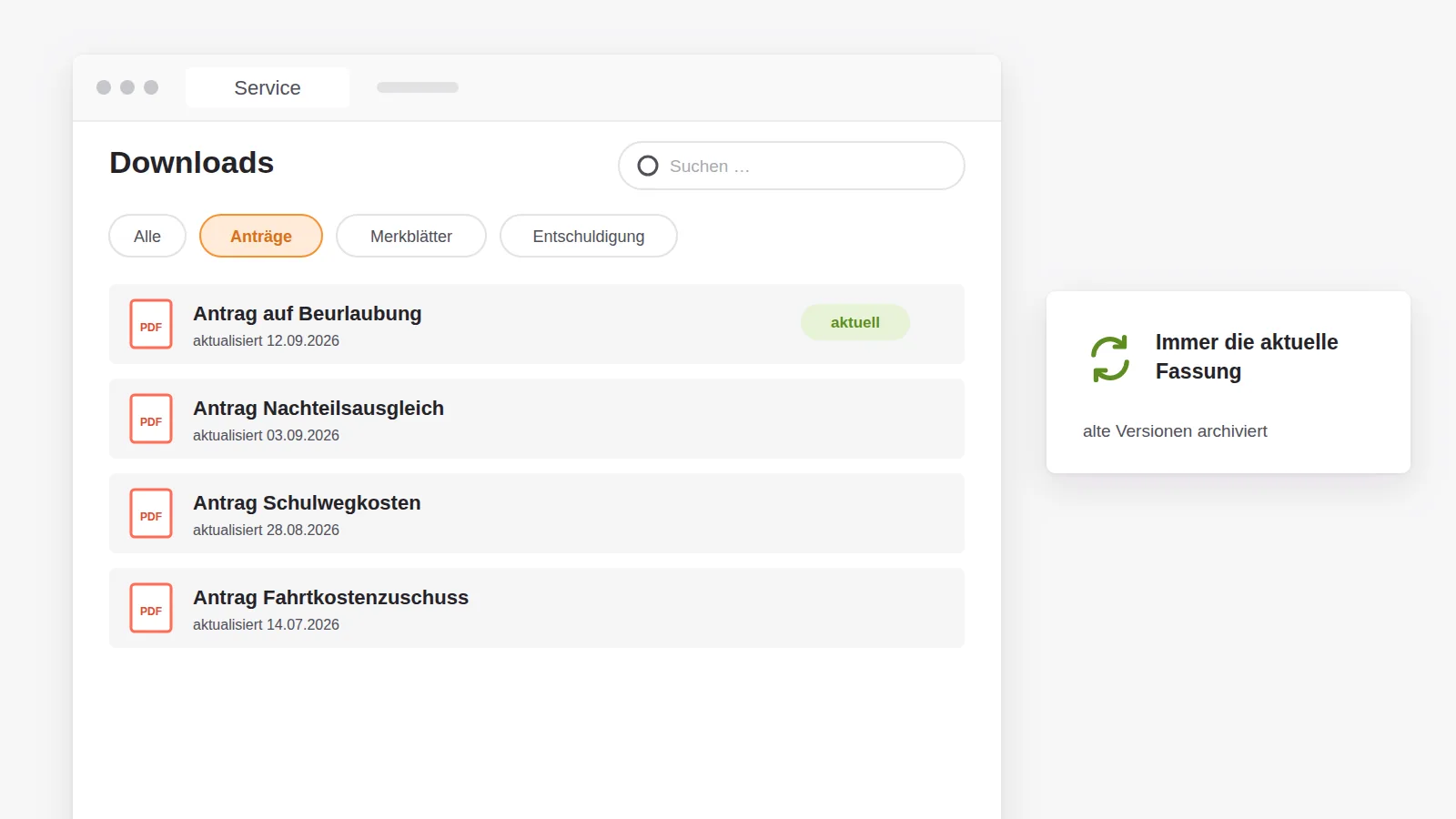This screenshot has width=1456, height=819.
Task: Filter downloads by Entschuldigung
Action: pos(589,236)
